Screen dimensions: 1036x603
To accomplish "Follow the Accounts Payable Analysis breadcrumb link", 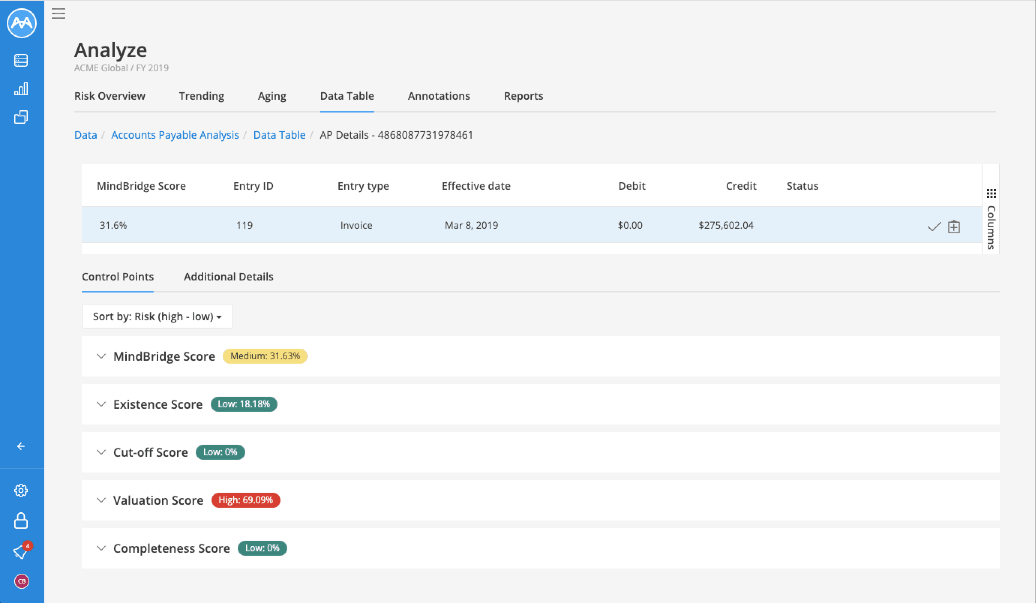I will (175, 135).
